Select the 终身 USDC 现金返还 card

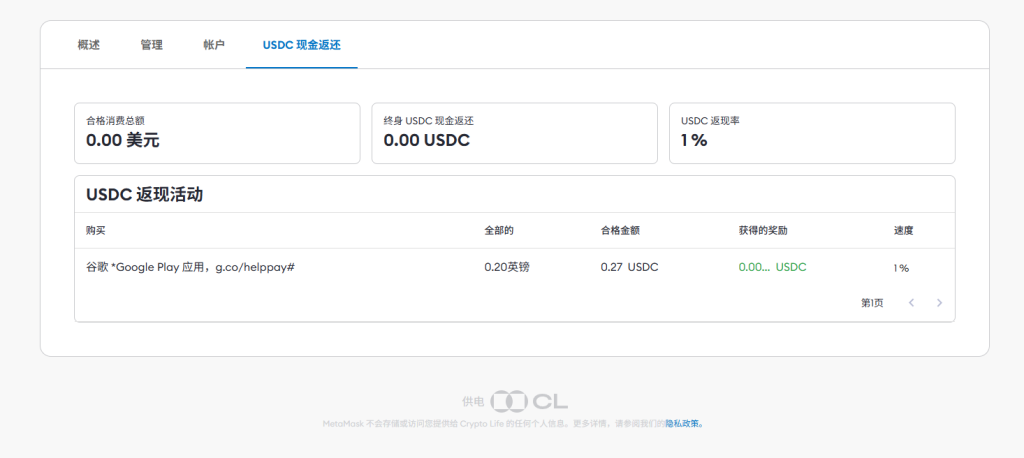(x=514, y=132)
